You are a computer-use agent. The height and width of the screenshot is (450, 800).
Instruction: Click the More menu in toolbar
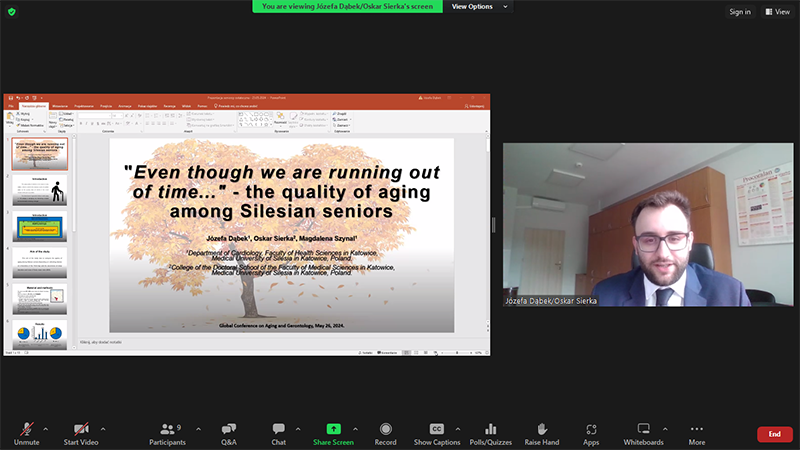coord(697,429)
